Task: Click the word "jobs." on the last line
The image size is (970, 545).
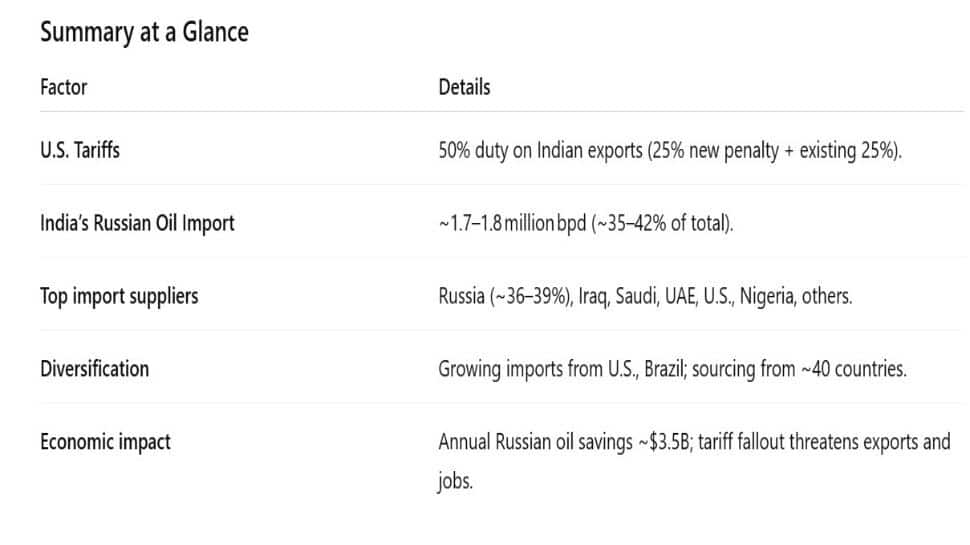Action: 455,481
